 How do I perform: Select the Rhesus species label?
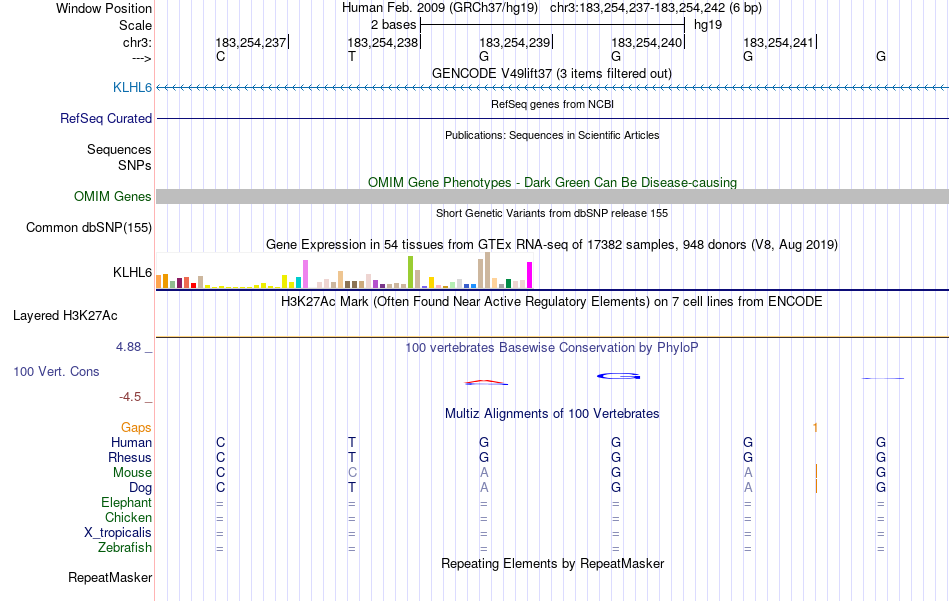coord(130,457)
